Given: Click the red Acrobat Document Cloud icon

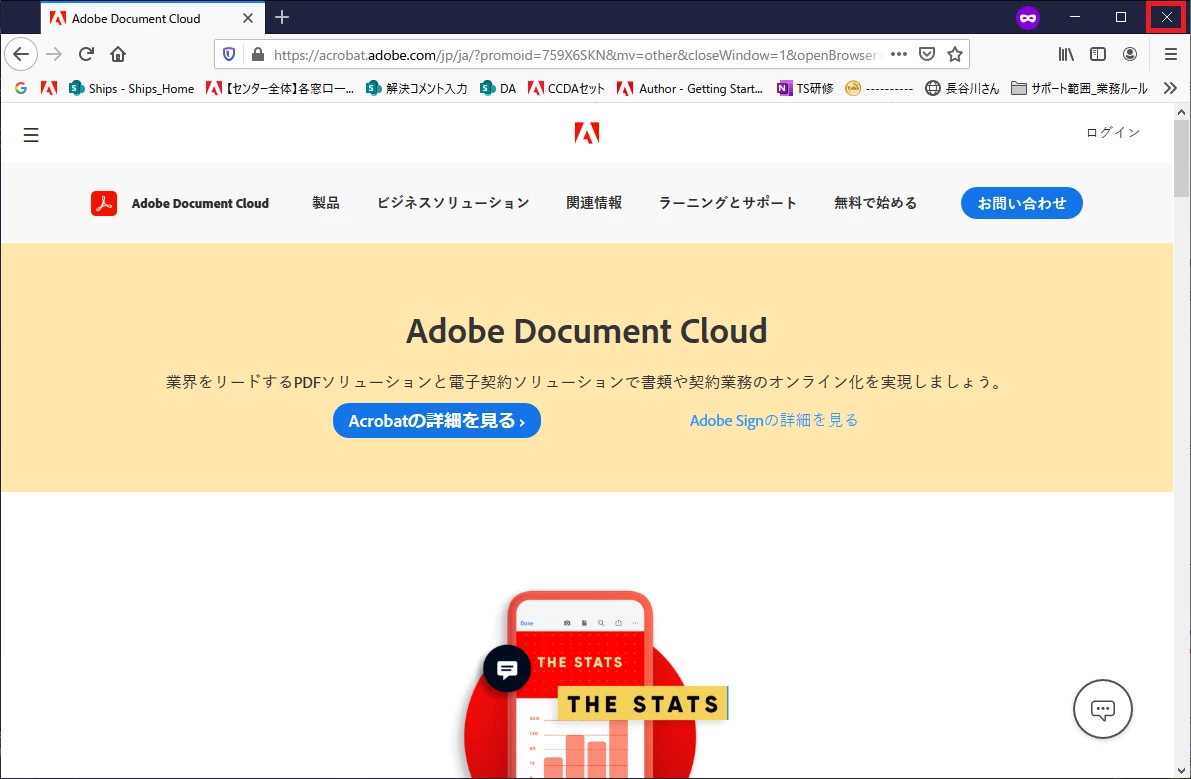Looking at the screenshot, I should coord(104,203).
